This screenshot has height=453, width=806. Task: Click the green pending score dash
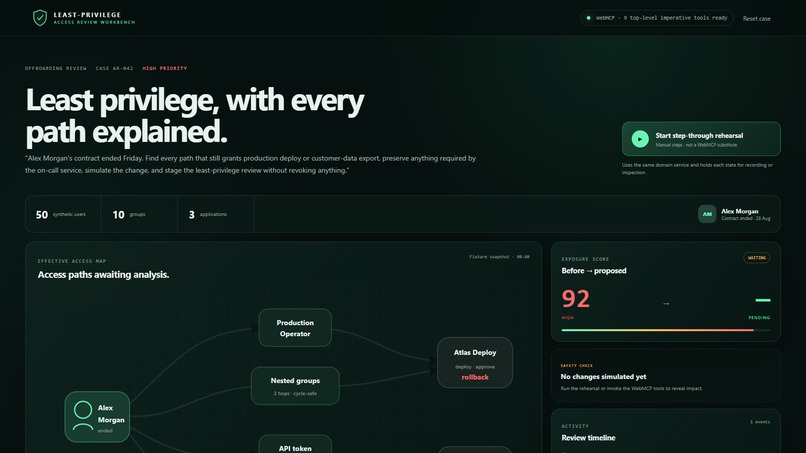(x=763, y=300)
